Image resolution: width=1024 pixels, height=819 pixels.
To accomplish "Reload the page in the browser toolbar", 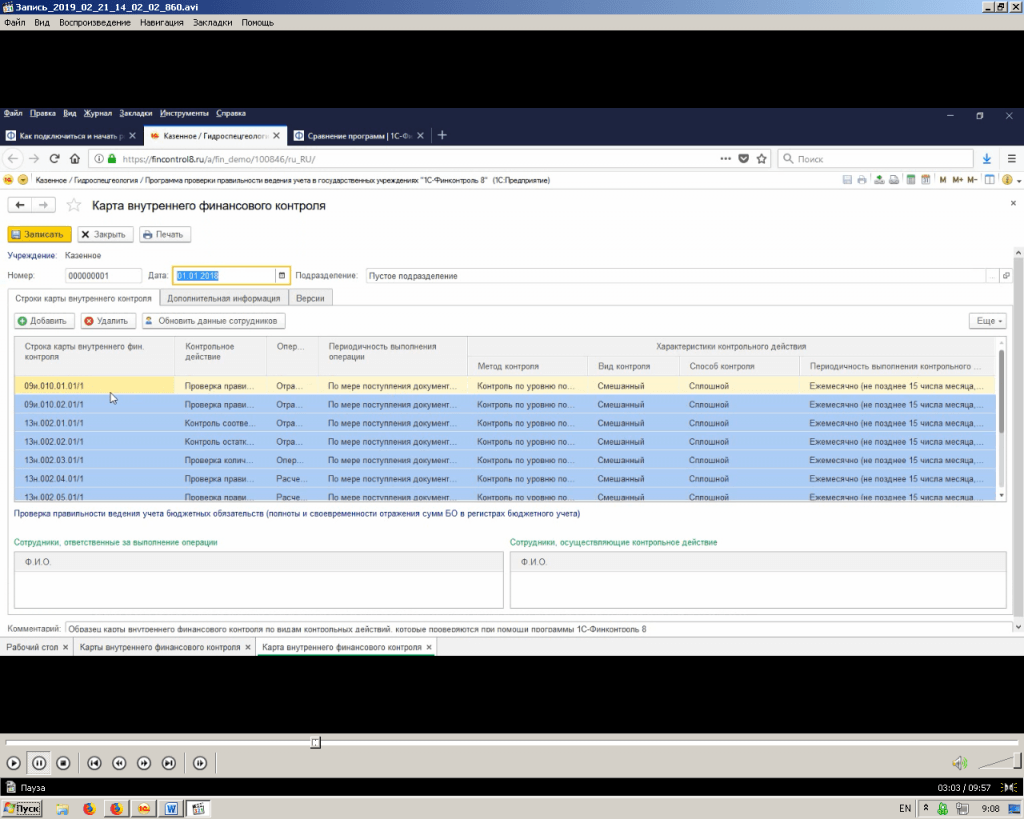I will coord(54,159).
